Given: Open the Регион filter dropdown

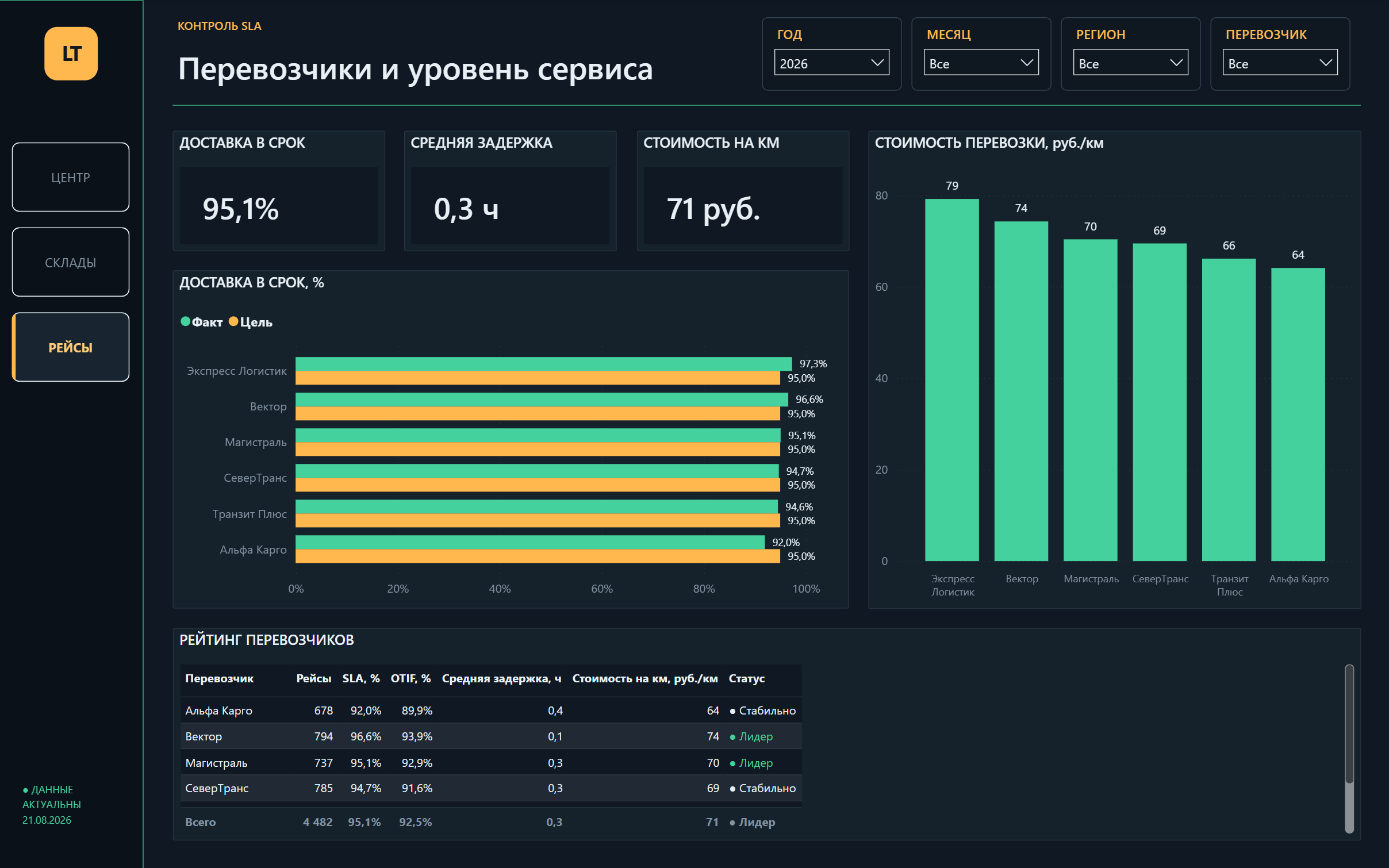Looking at the screenshot, I should [x=1130, y=63].
